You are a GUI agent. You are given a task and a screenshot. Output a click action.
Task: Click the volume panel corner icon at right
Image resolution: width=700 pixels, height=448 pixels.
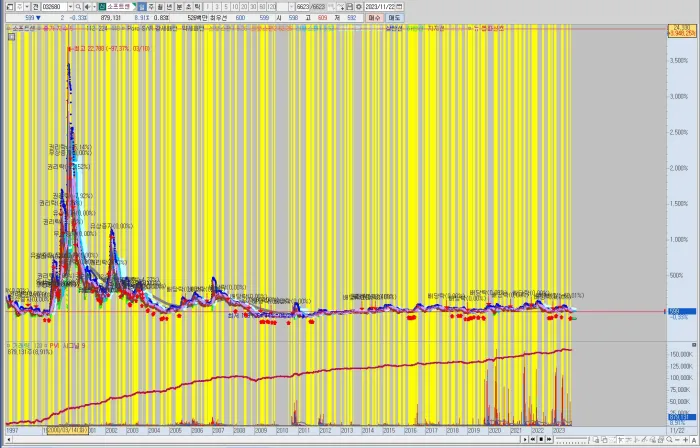pos(694,345)
